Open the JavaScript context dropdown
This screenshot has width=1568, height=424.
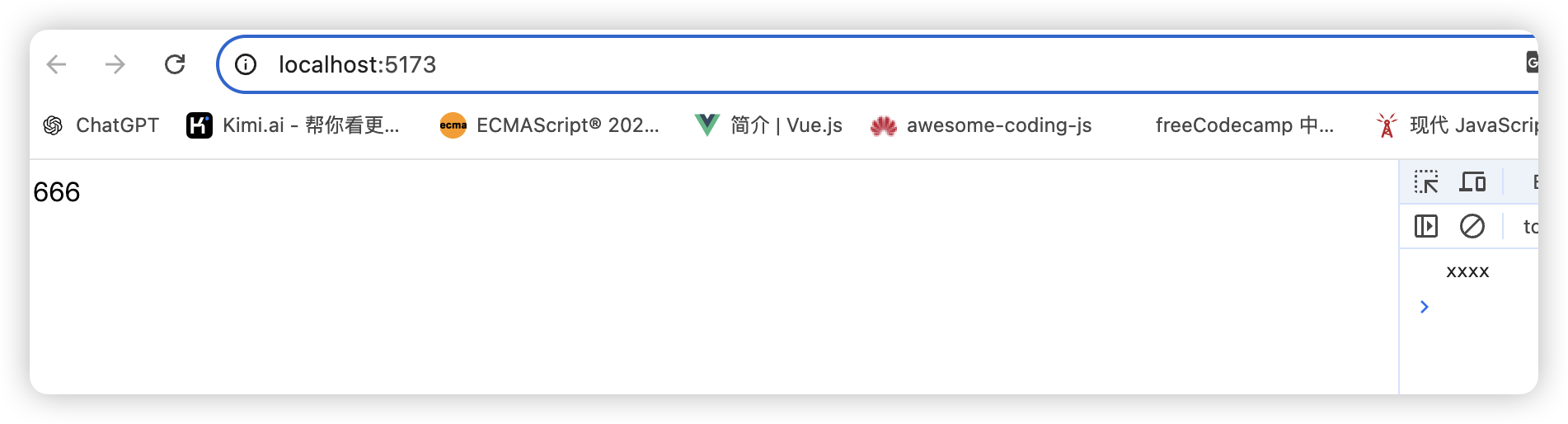[x=1530, y=226]
